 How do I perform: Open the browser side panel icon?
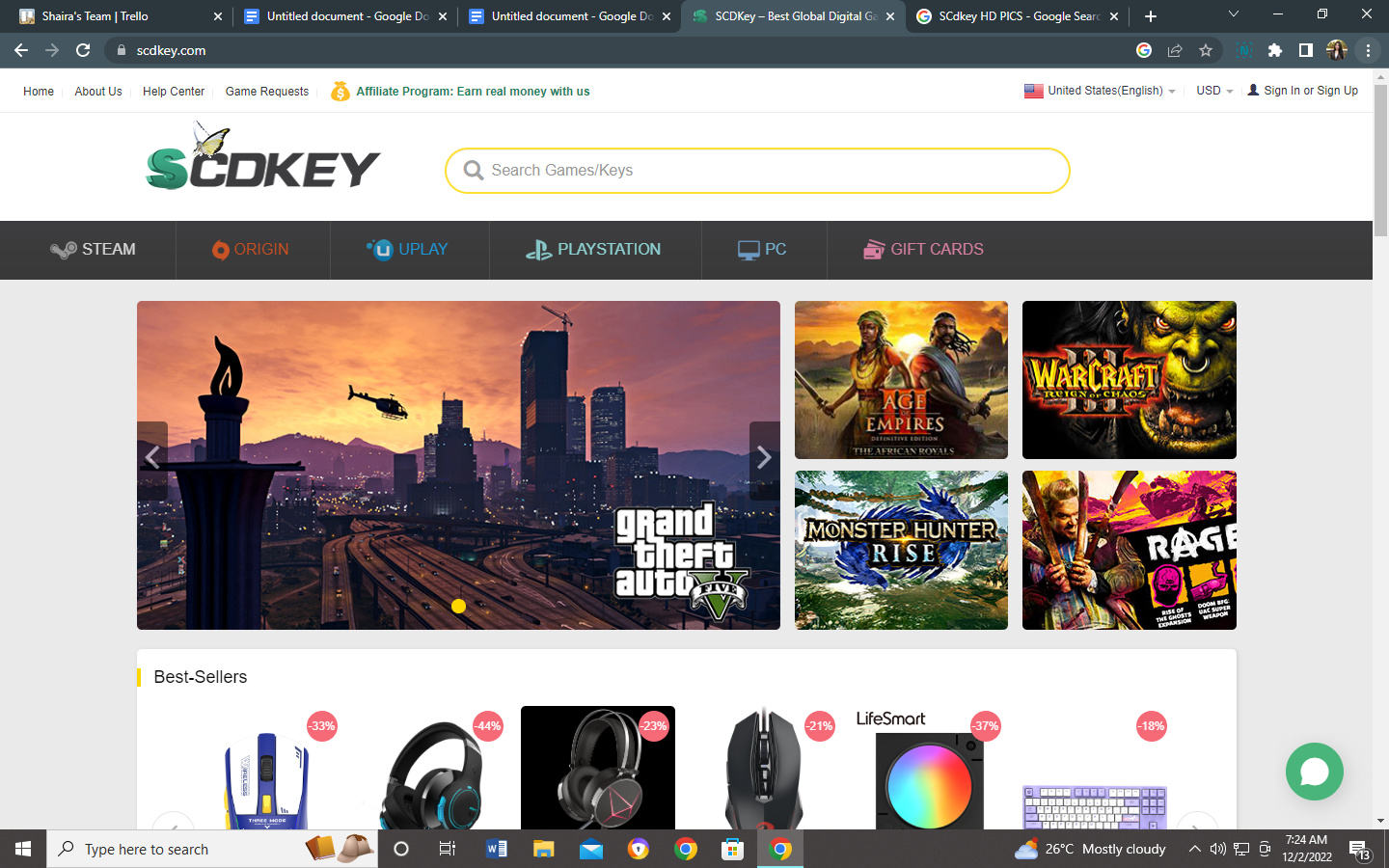click(1306, 50)
